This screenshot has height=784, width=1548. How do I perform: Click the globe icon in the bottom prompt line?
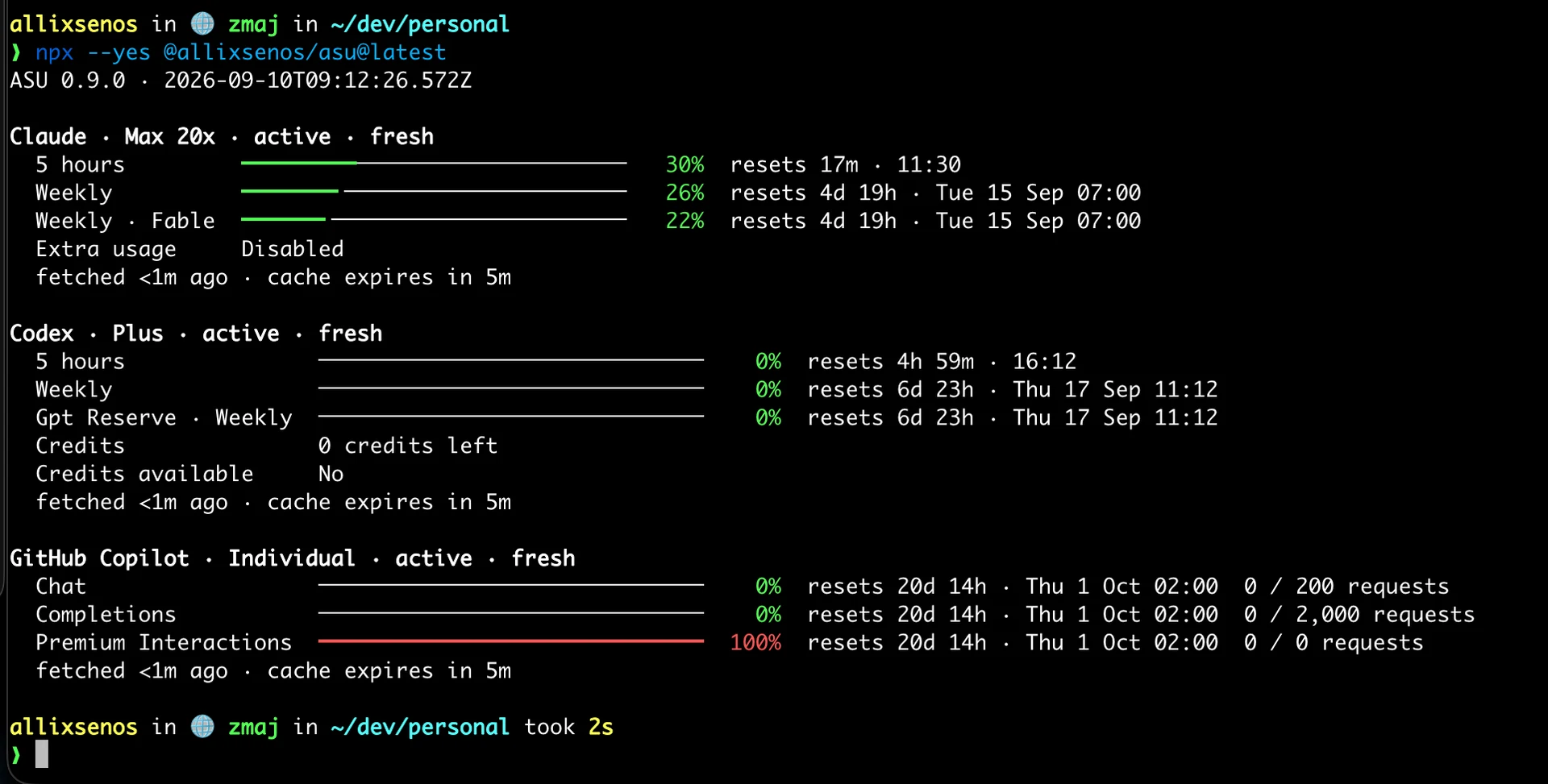point(202,726)
